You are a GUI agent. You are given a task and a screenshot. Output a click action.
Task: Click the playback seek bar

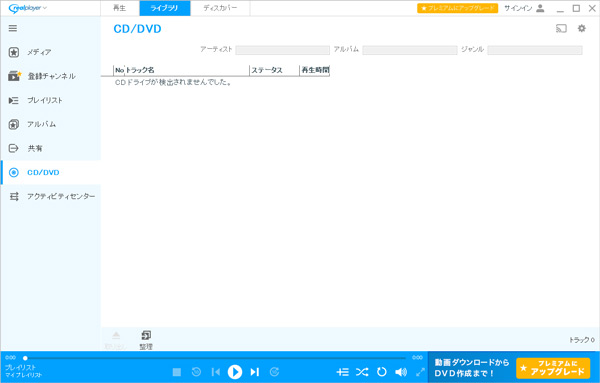tap(215, 358)
